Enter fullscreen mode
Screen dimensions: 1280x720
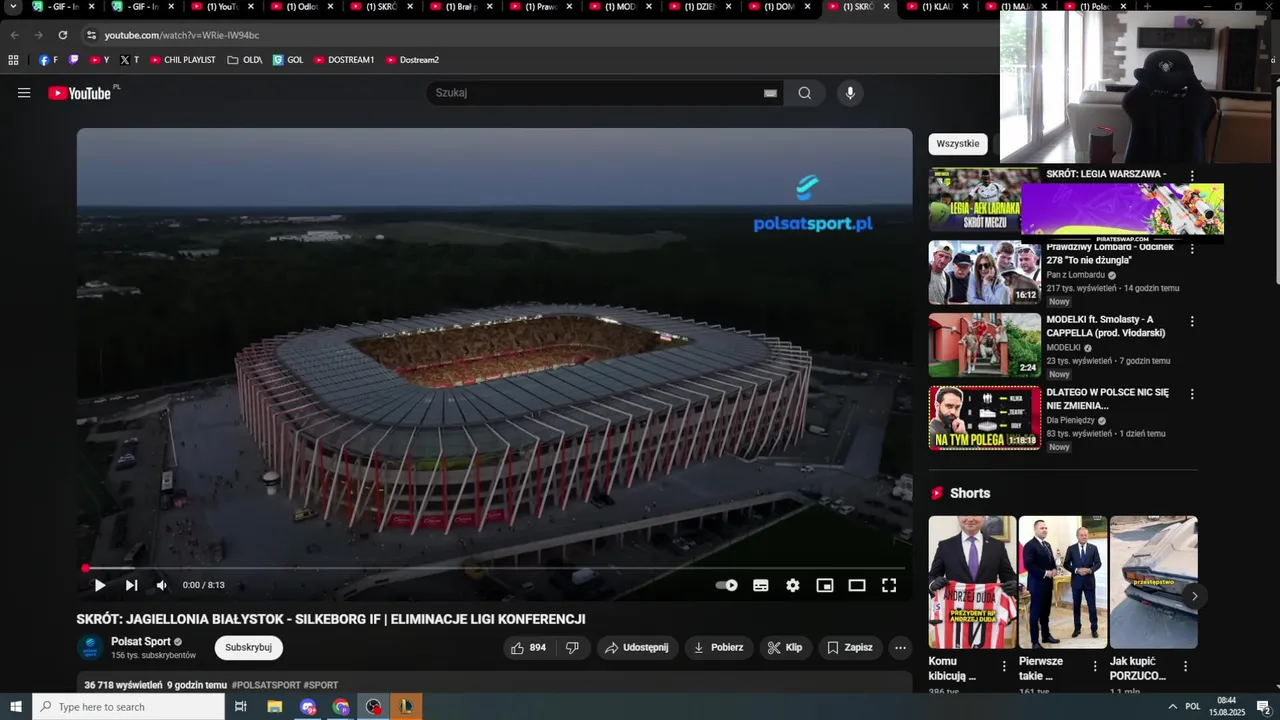tap(889, 585)
